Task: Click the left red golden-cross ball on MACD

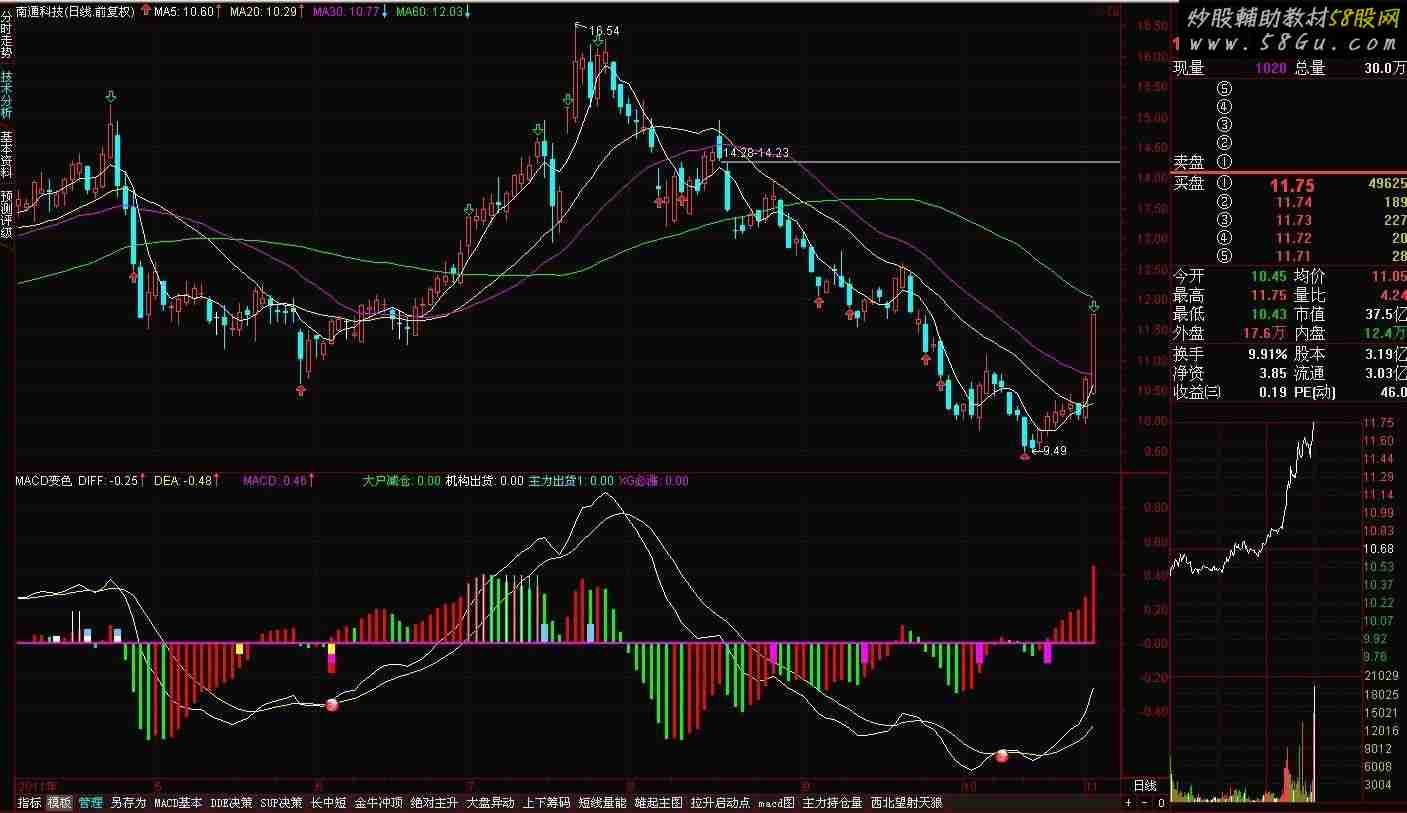Action: coord(332,705)
